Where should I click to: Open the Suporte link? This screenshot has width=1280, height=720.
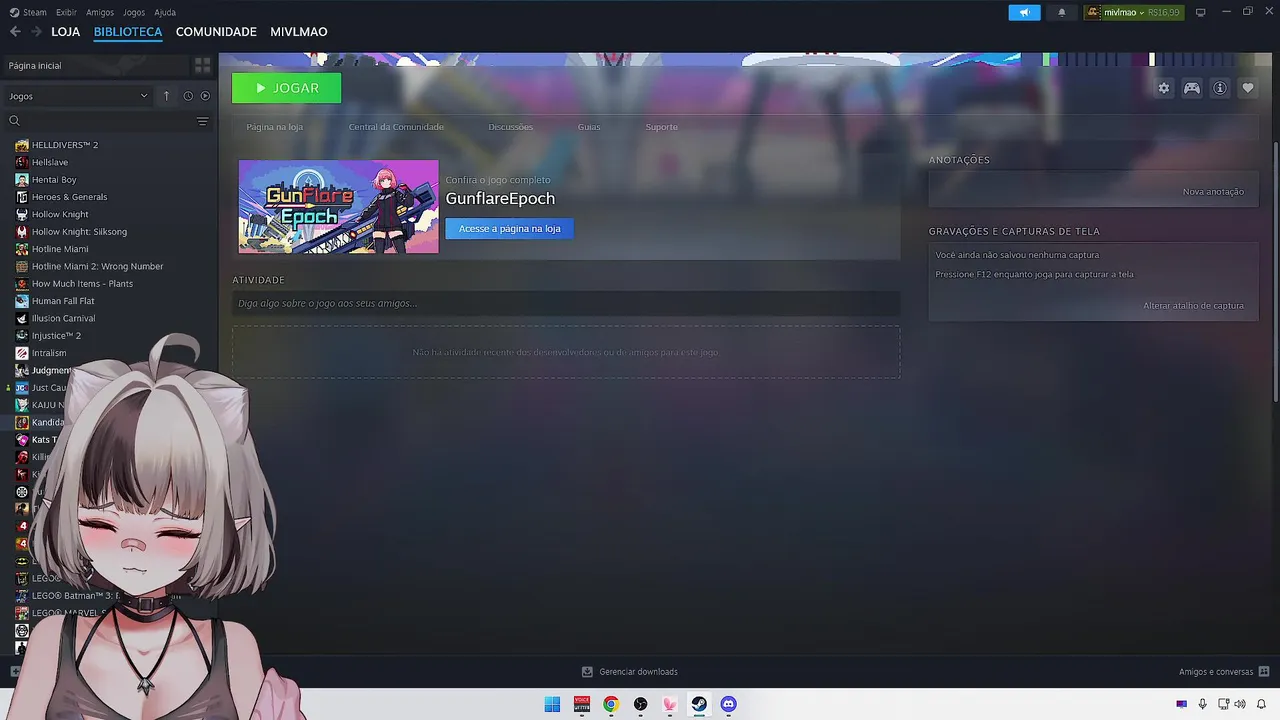pos(662,127)
